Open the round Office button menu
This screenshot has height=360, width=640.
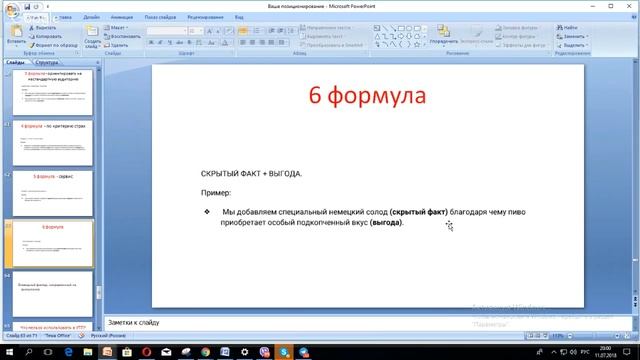pos(12,10)
